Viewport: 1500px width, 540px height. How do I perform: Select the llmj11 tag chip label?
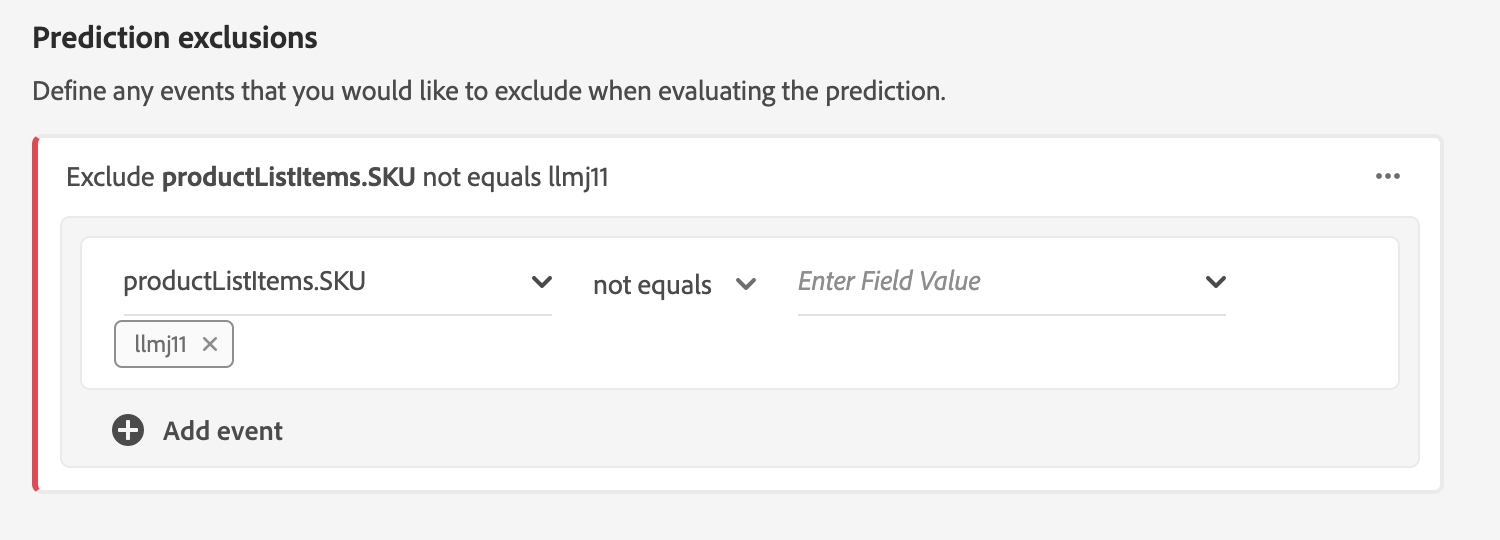[160, 344]
